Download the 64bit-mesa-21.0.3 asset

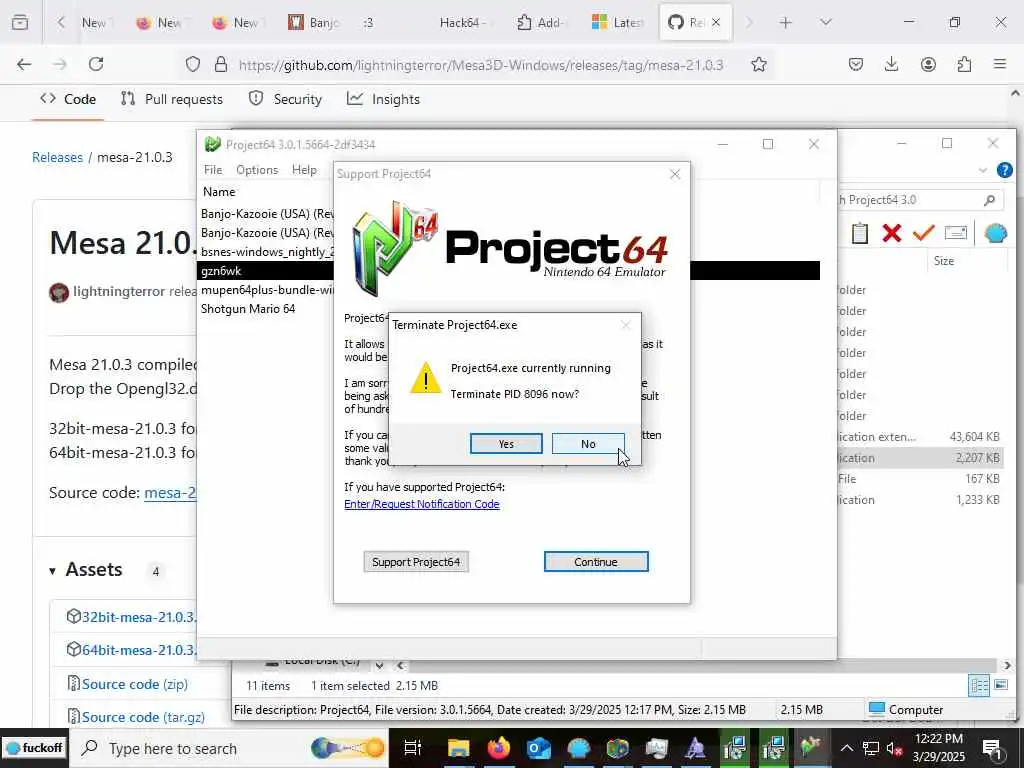point(139,650)
